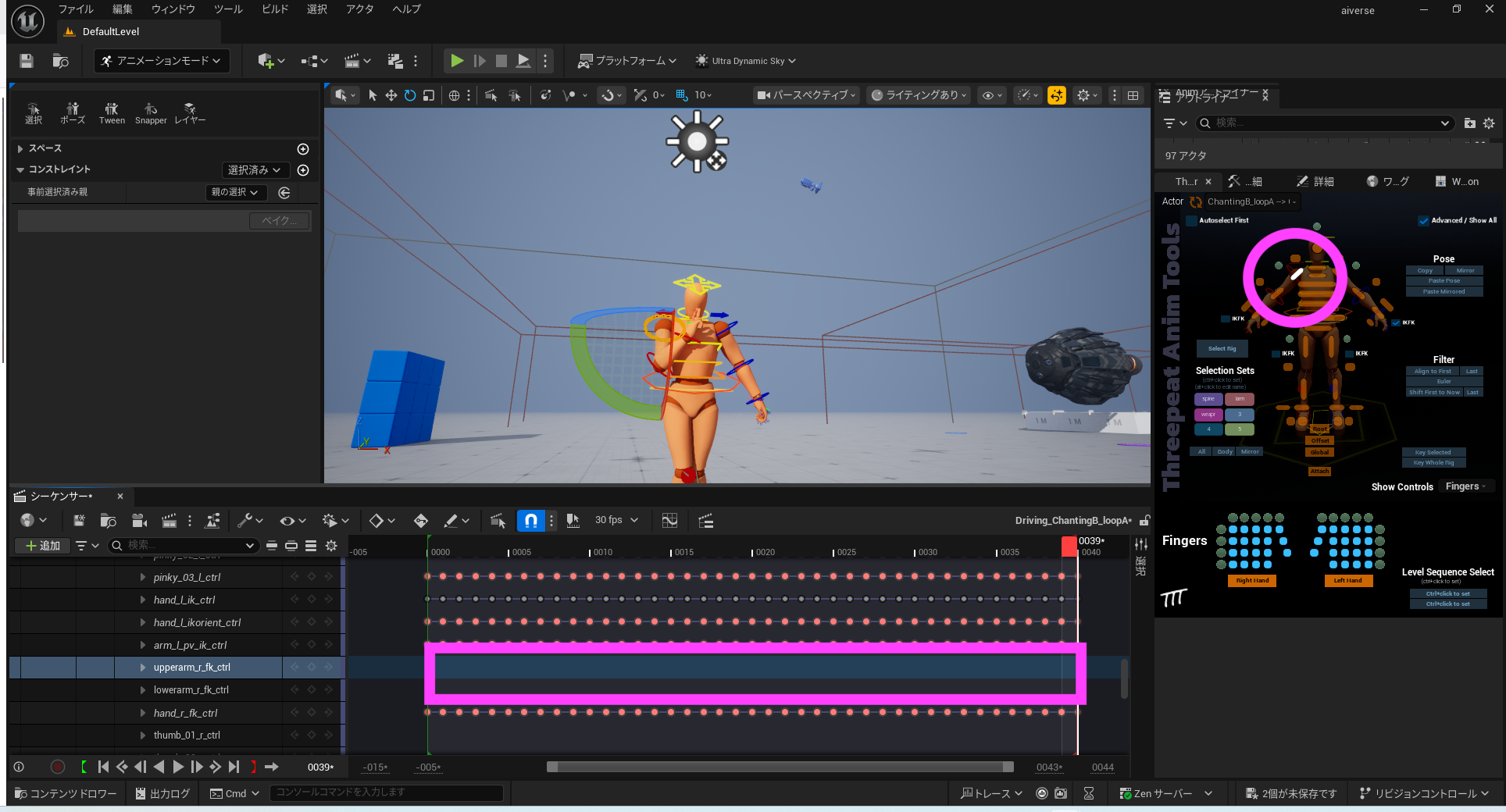Enable the Autoselect First checkbox

coord(1192,221)
